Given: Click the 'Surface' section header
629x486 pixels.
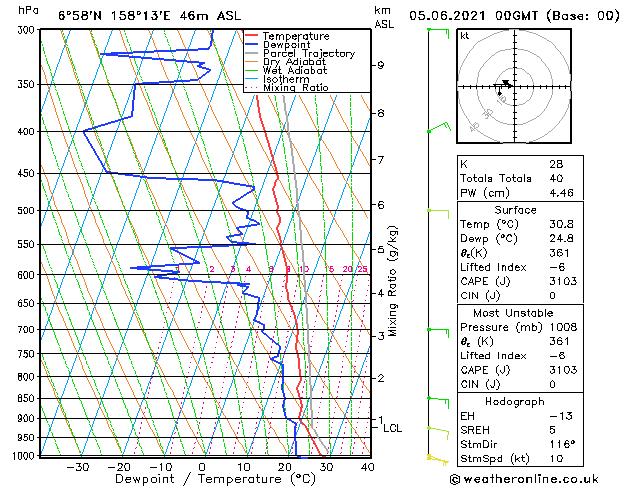Looking at the screenshot, I should pos(515,210).
